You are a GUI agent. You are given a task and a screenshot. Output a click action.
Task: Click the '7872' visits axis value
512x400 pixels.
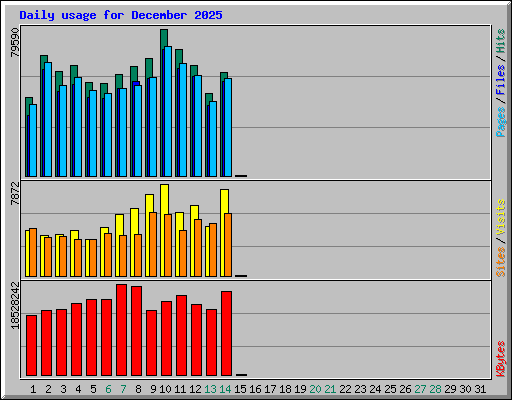(15, 193)
